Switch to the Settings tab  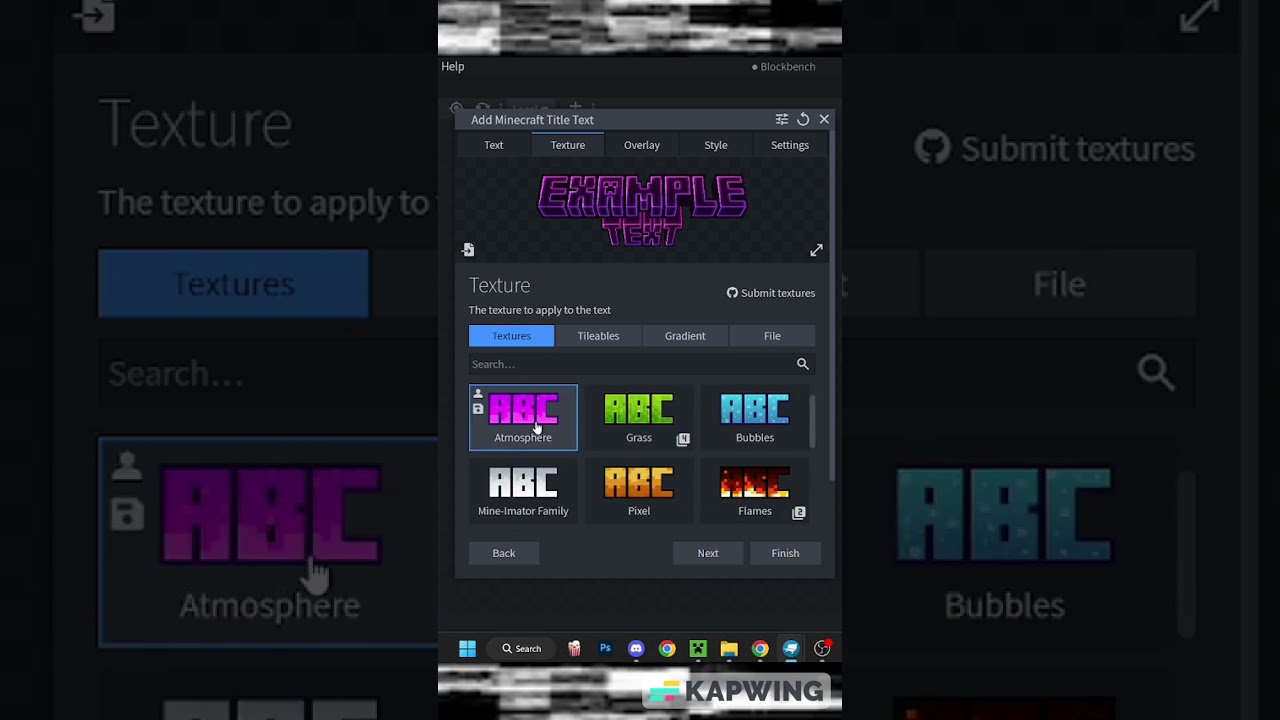coord(790,145)
